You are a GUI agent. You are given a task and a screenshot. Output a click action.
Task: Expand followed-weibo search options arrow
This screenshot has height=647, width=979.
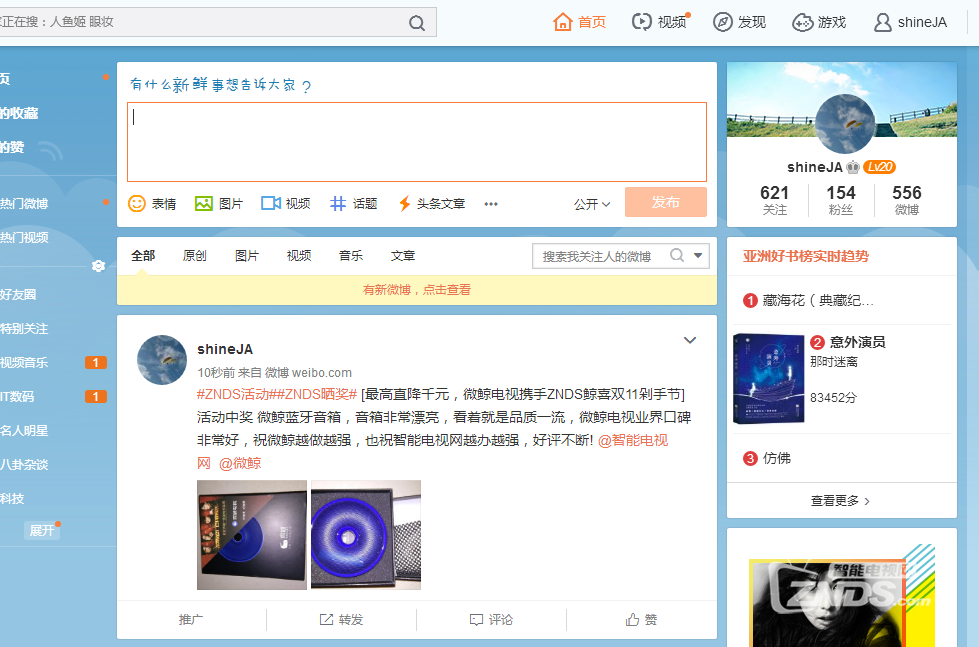point(698,255)
